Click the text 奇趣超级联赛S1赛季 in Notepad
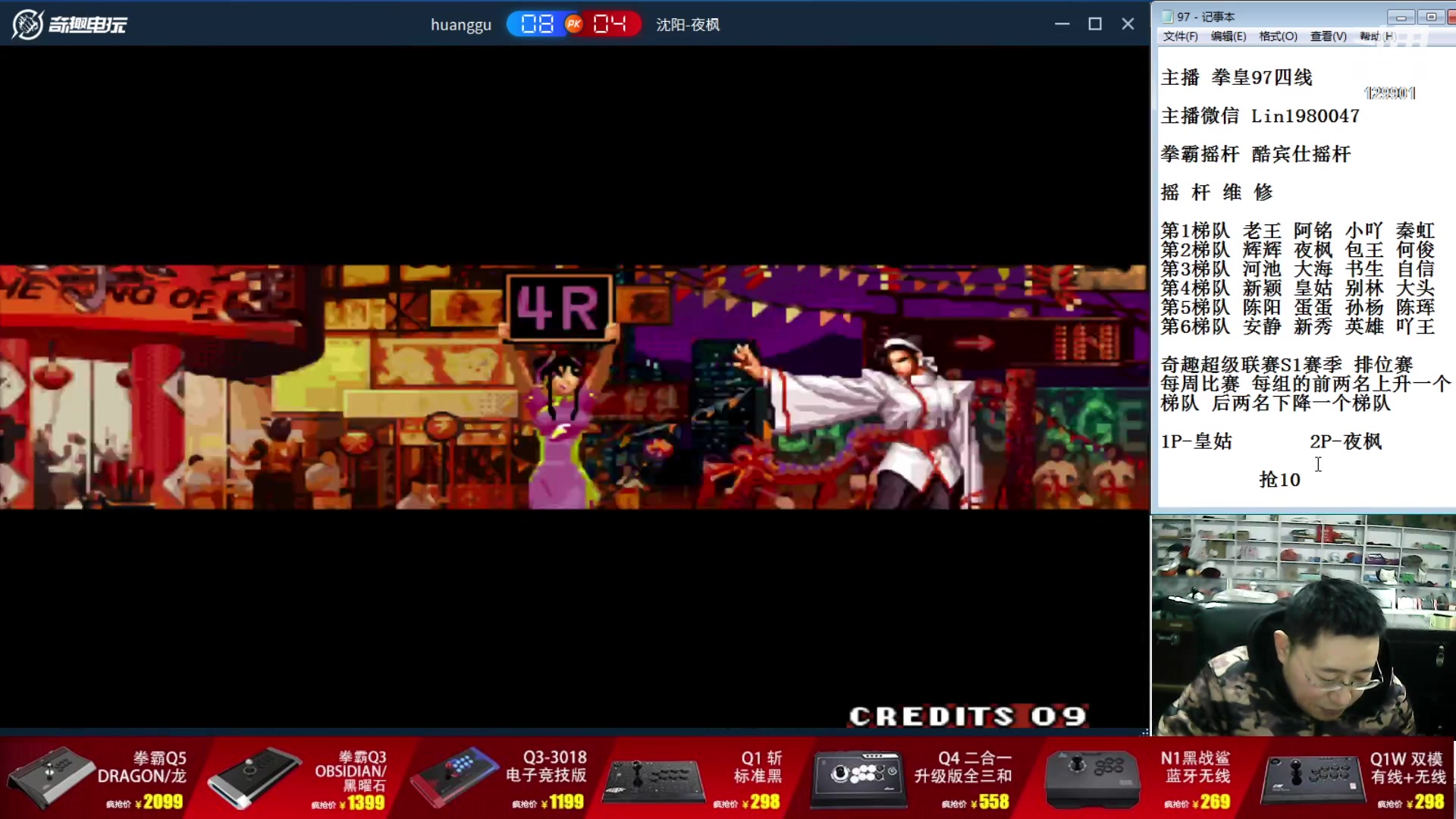Viewport: 1456px width, 819px height. (x=1251, y=365)
